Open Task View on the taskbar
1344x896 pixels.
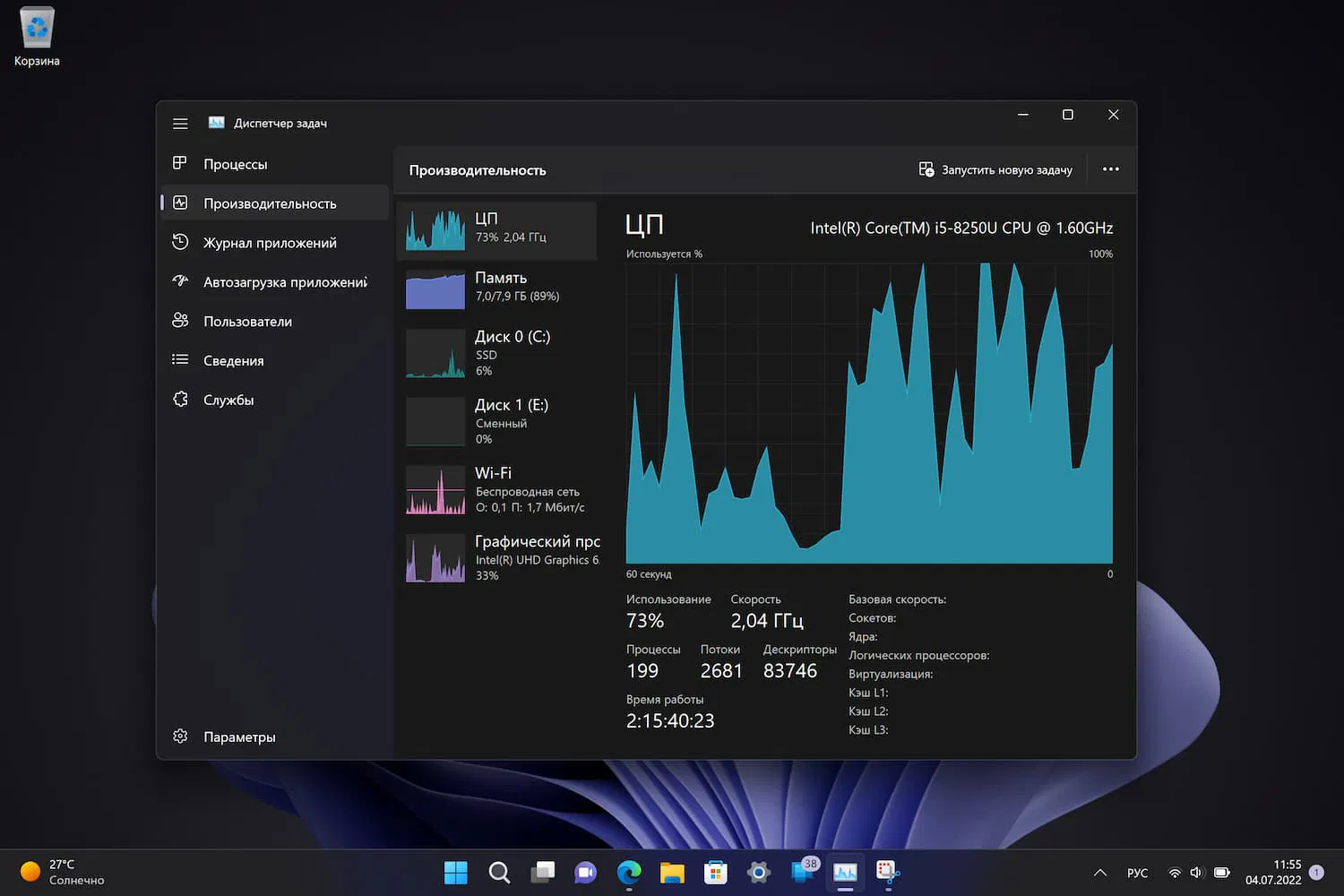[542, 872]
